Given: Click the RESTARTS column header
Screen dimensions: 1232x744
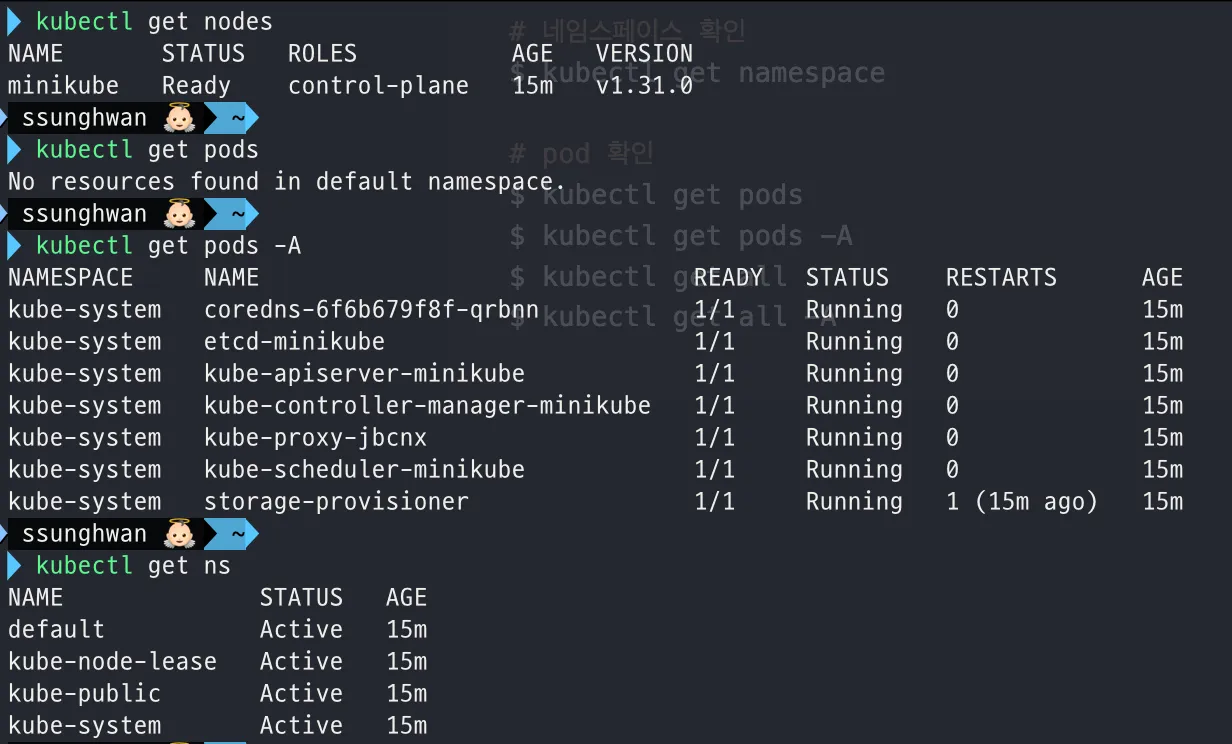Looking at the screenshot, I should [x=1001, y=278].
